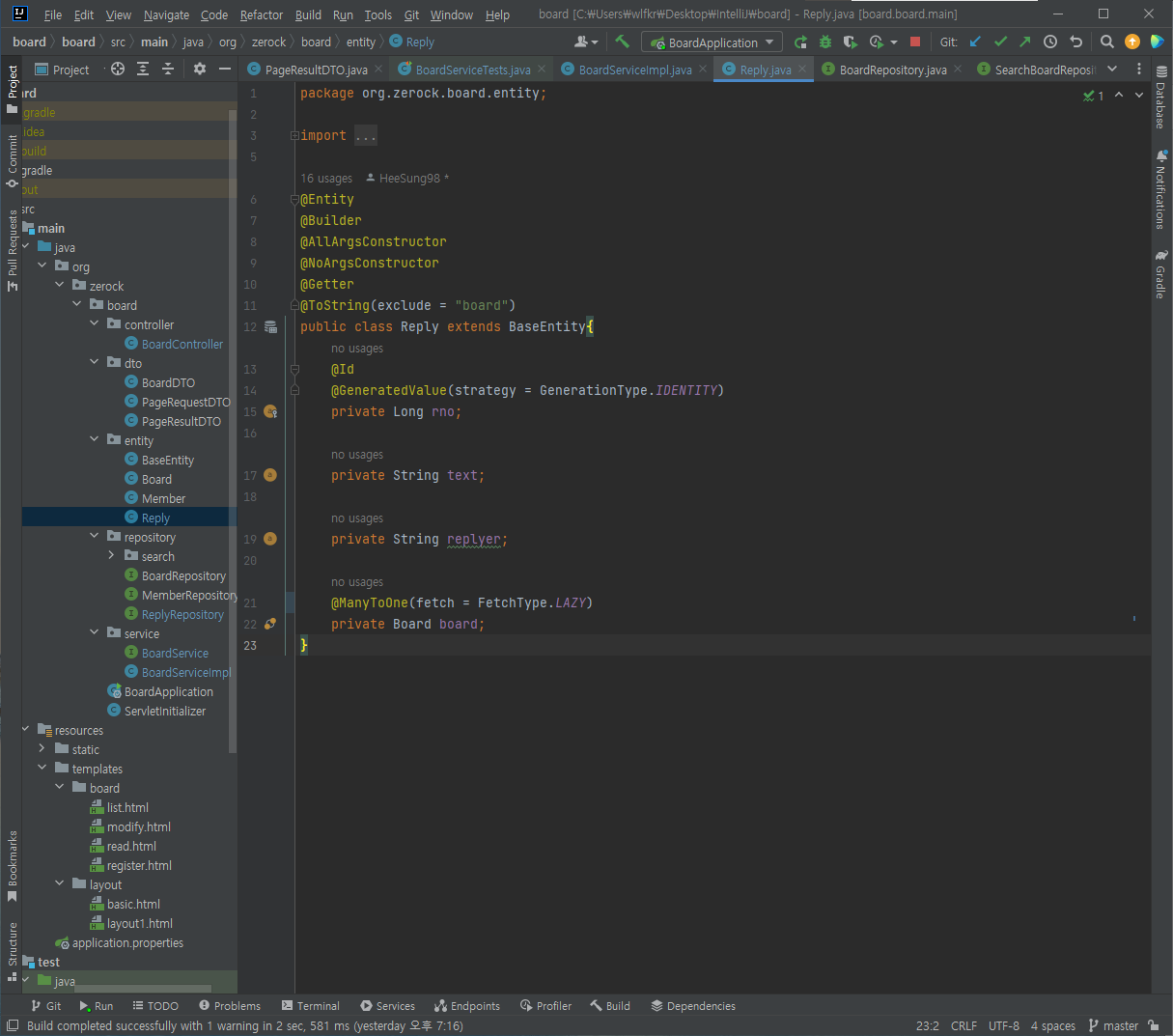Click the master branch widget
The image size is (1173, 1036).
1113,1025
